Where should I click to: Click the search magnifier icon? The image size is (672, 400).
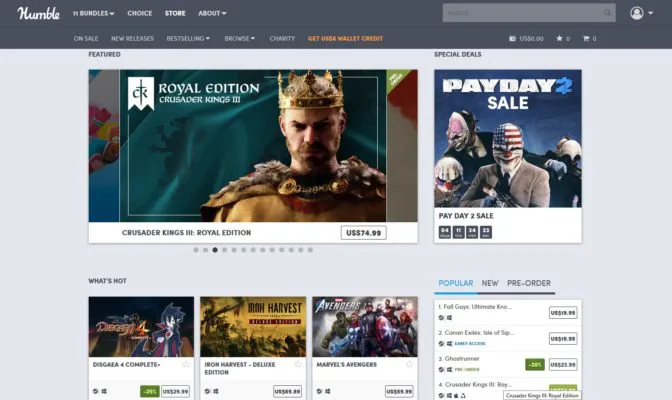(x=607, y=13)
